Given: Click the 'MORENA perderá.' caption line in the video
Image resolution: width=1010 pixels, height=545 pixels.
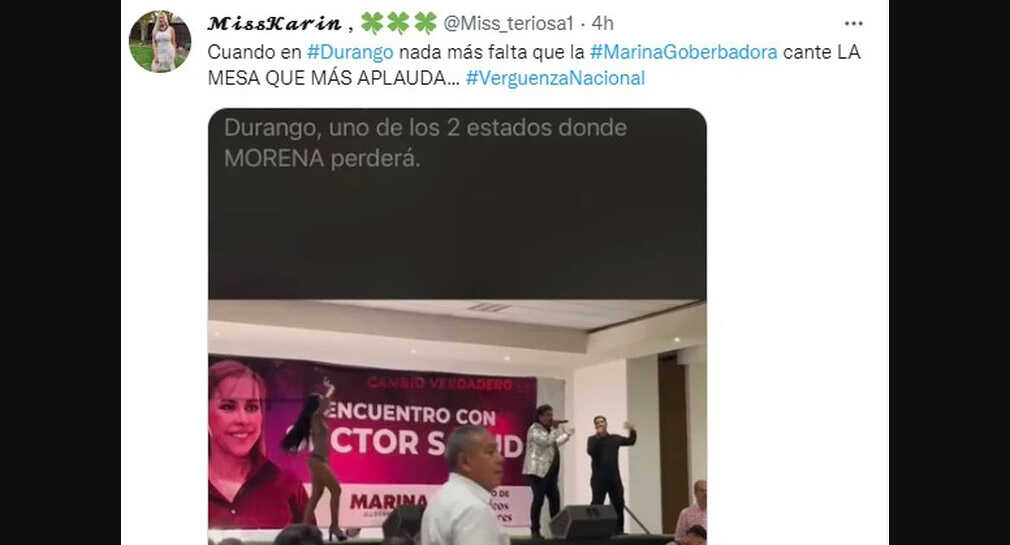Looking at the screenshot, I should coord(322,158).
